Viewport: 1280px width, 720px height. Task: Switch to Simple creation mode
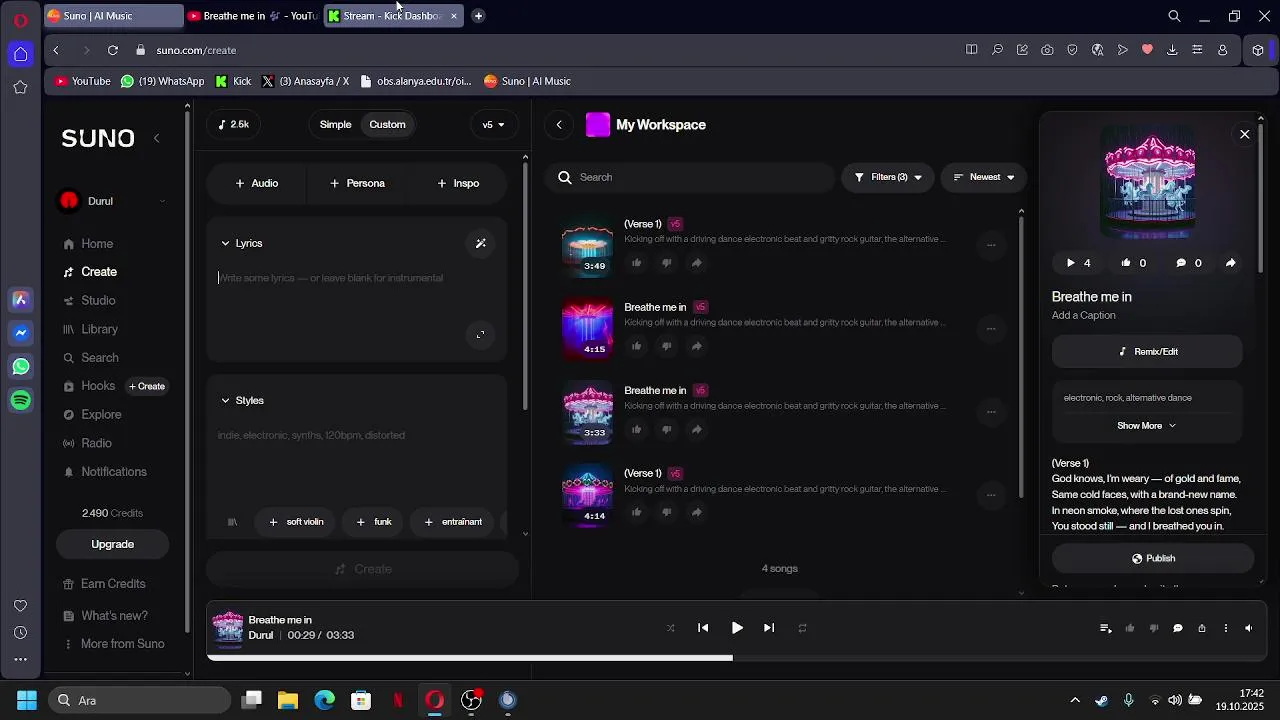335,125
